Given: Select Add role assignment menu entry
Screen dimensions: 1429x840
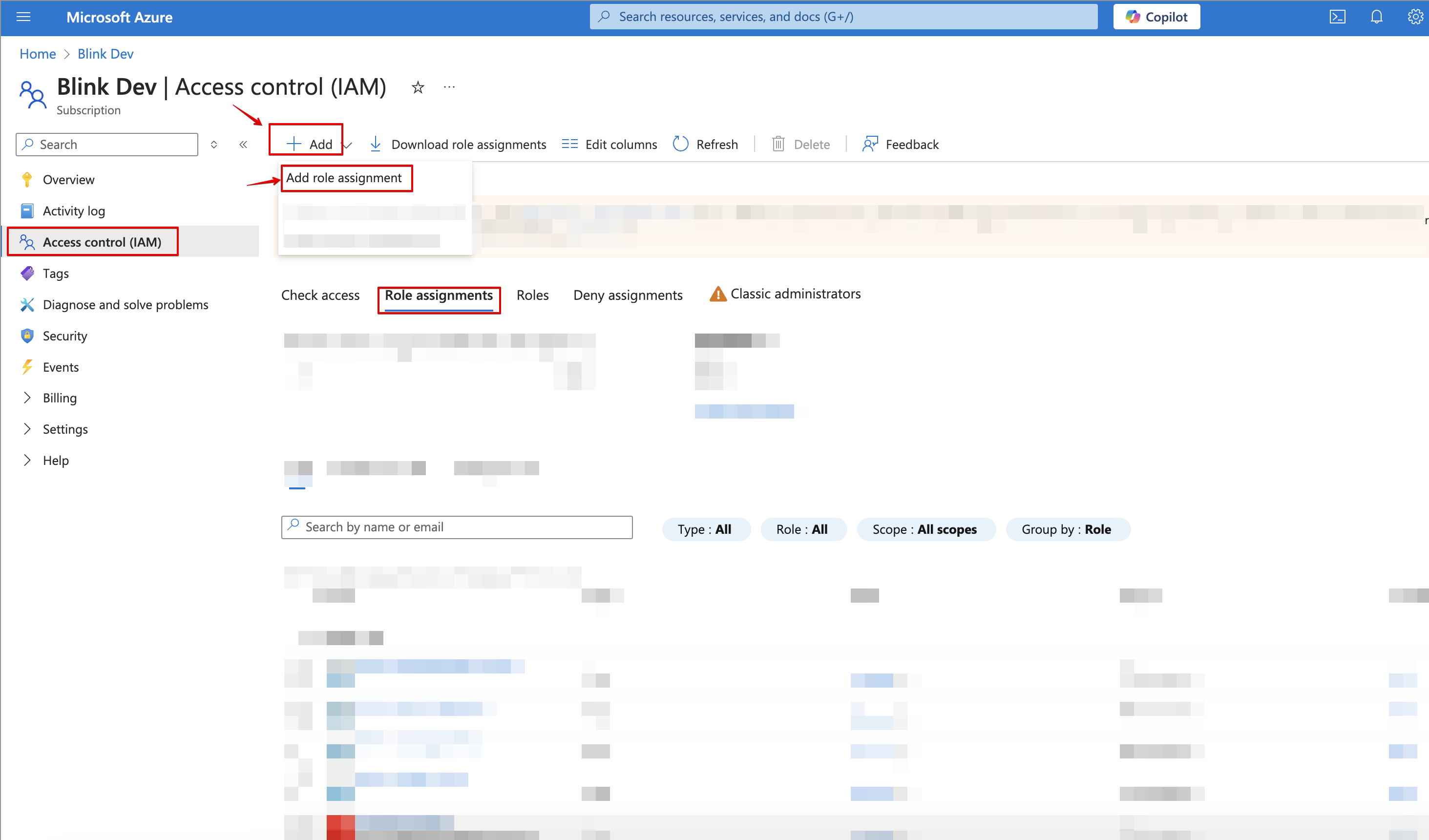Looking at the screenshot, I should click(344, 178).
